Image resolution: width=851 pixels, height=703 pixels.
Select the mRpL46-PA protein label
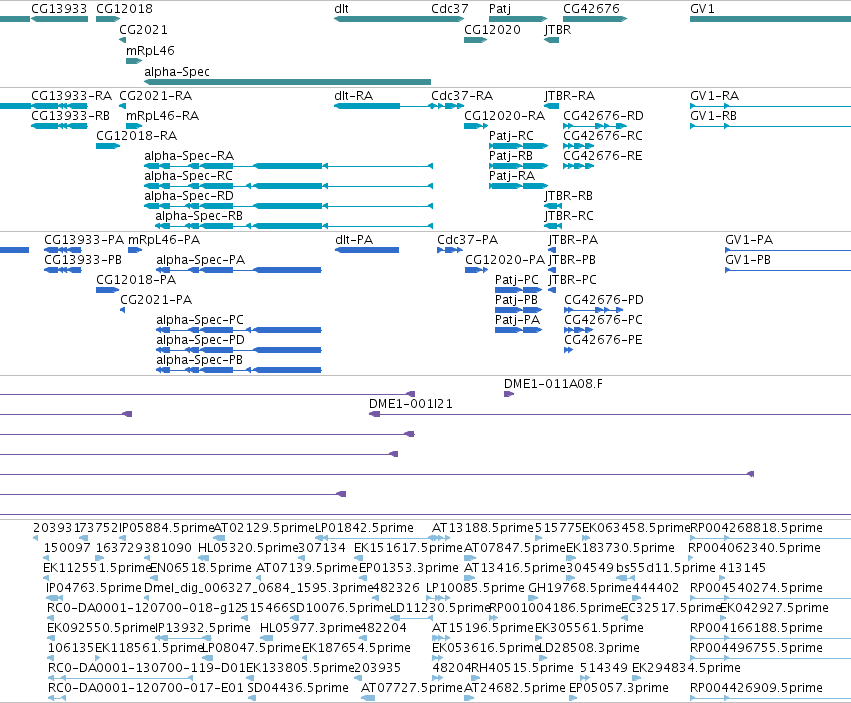164,240
